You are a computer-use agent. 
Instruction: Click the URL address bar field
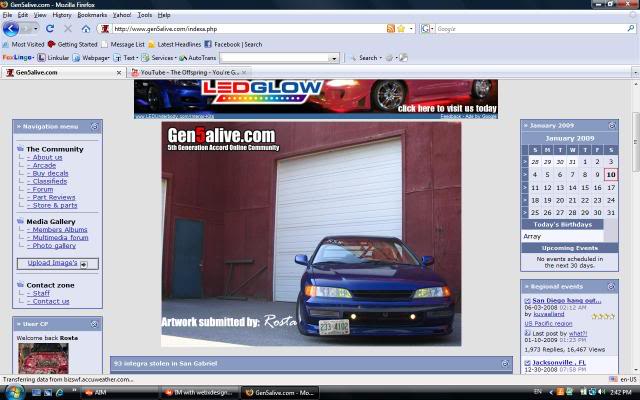[x=248, y=29]
